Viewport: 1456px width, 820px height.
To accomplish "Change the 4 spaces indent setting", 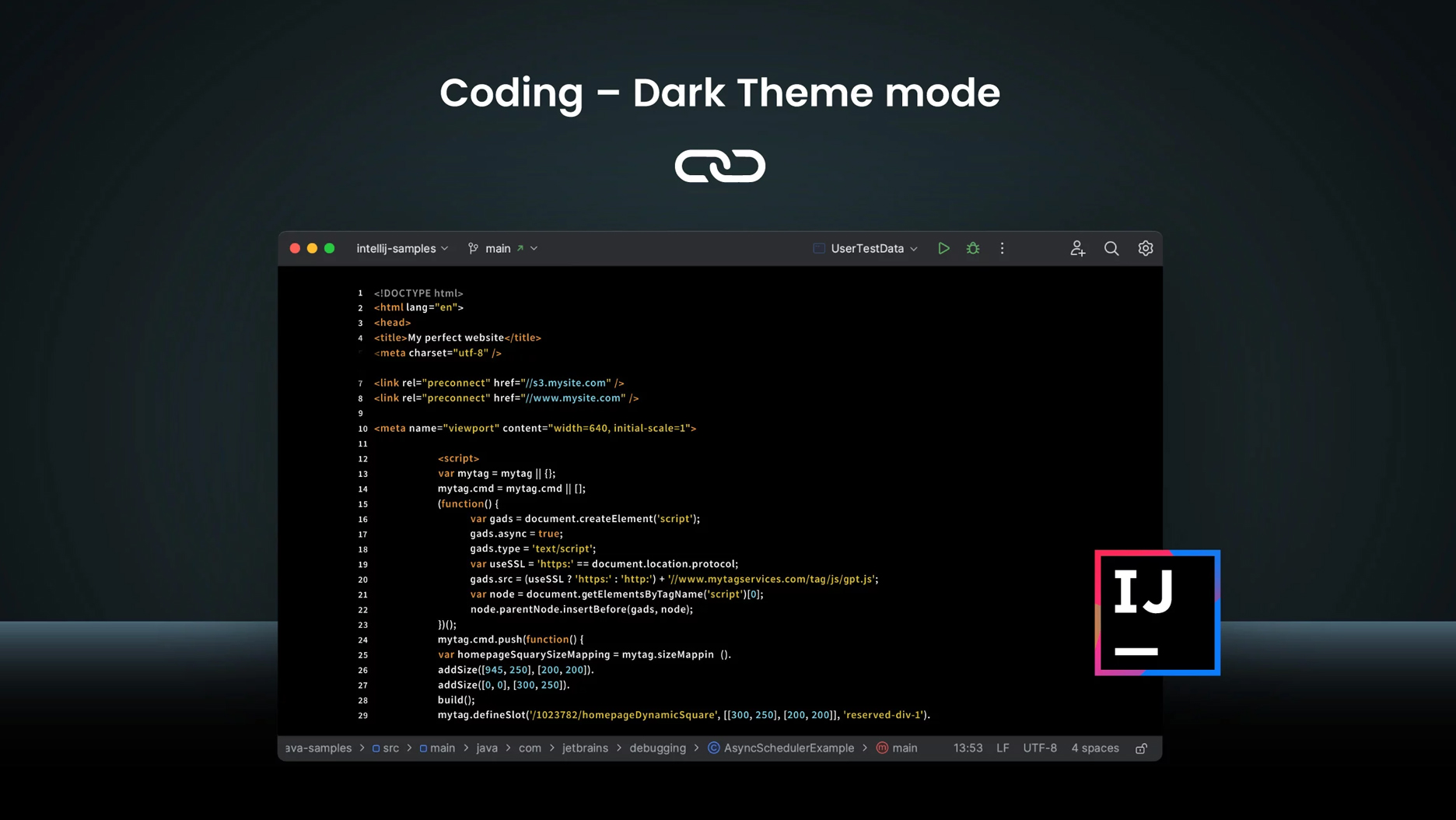I will click(1095, 748).
